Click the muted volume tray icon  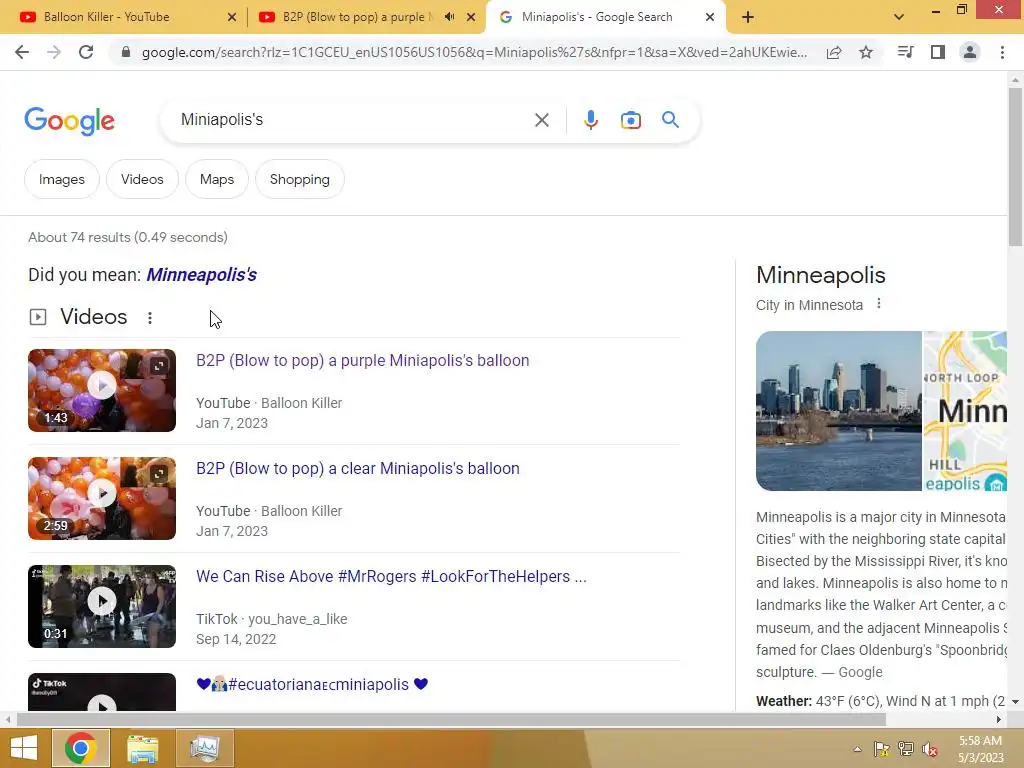(929, 749)
